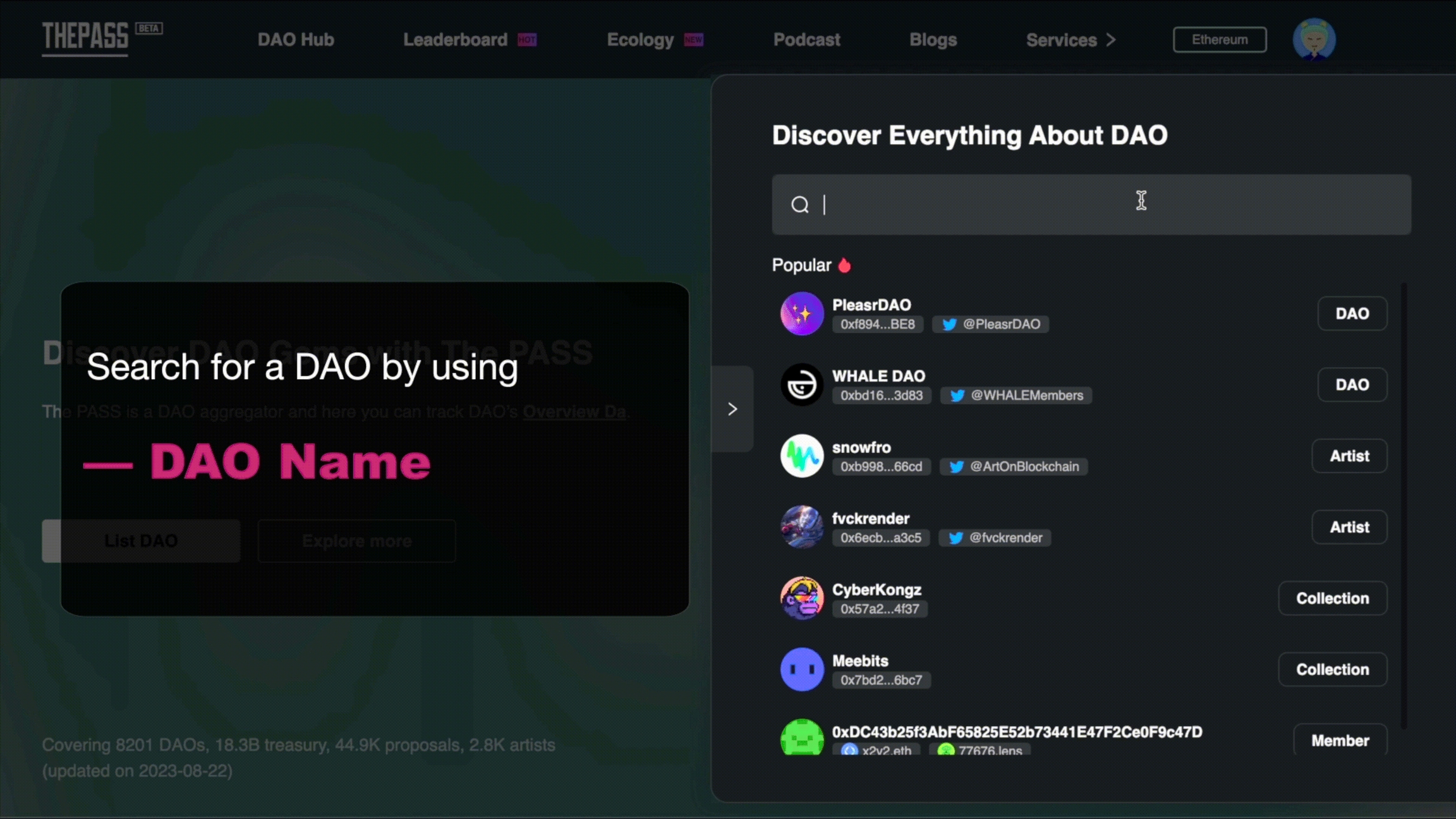The width and height of the screenshot is (1456, 819).
Task: Open the Ethereum network selector
Action: [1219, 40]
